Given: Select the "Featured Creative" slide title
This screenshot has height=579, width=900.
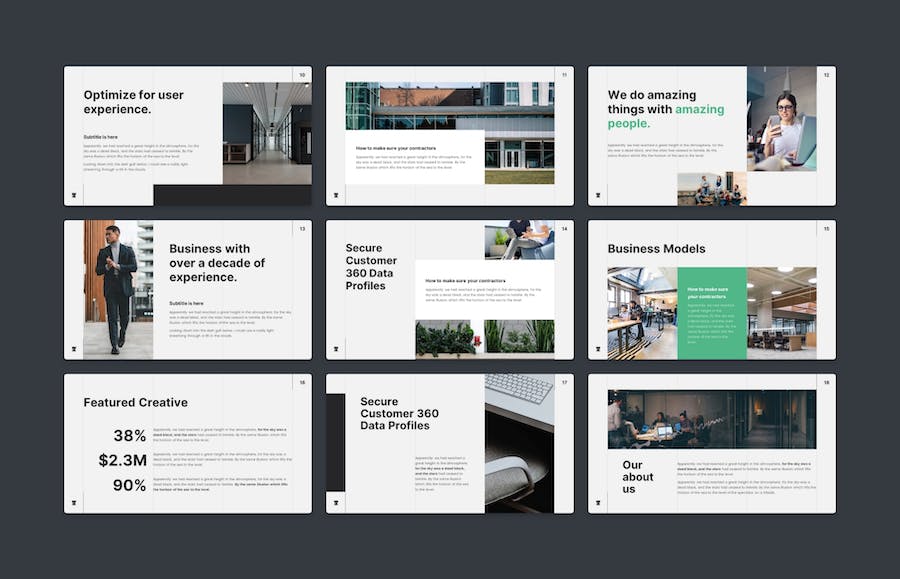Looking at the screenshot, I should [x=135, y=403].
